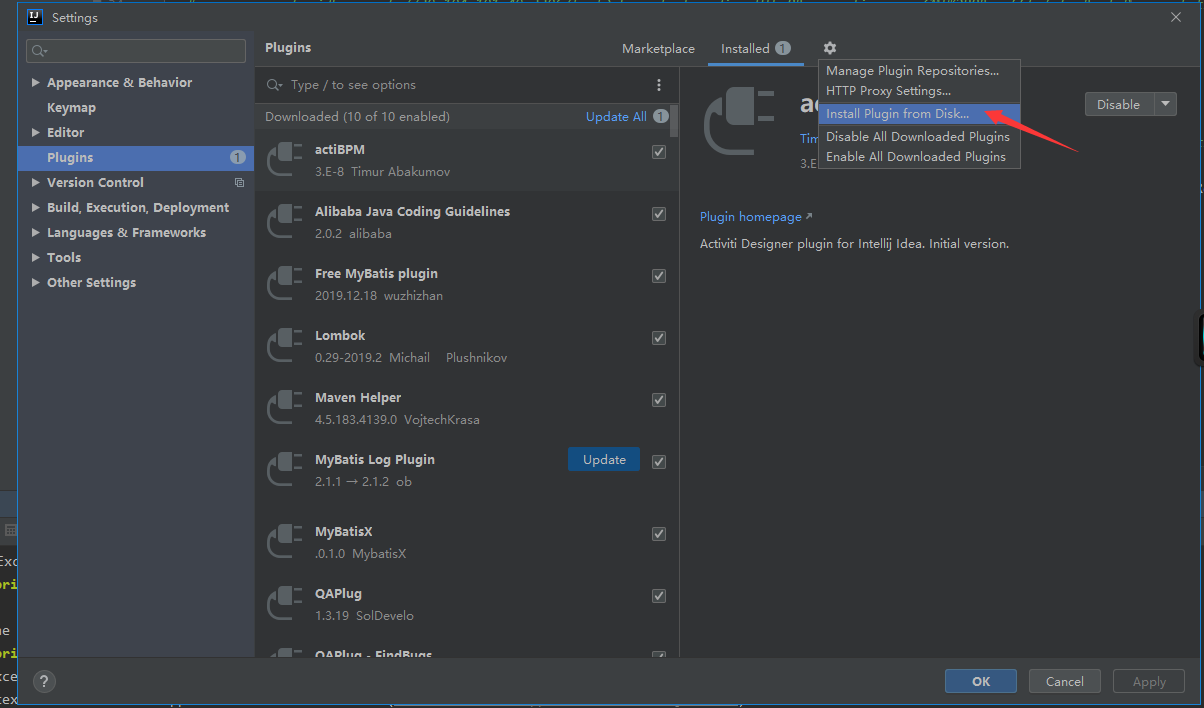Open the plugin list options kebab menu
The width and height of the screenshot is (1204, 708).
pyautogui.click(x=658, y=85)
